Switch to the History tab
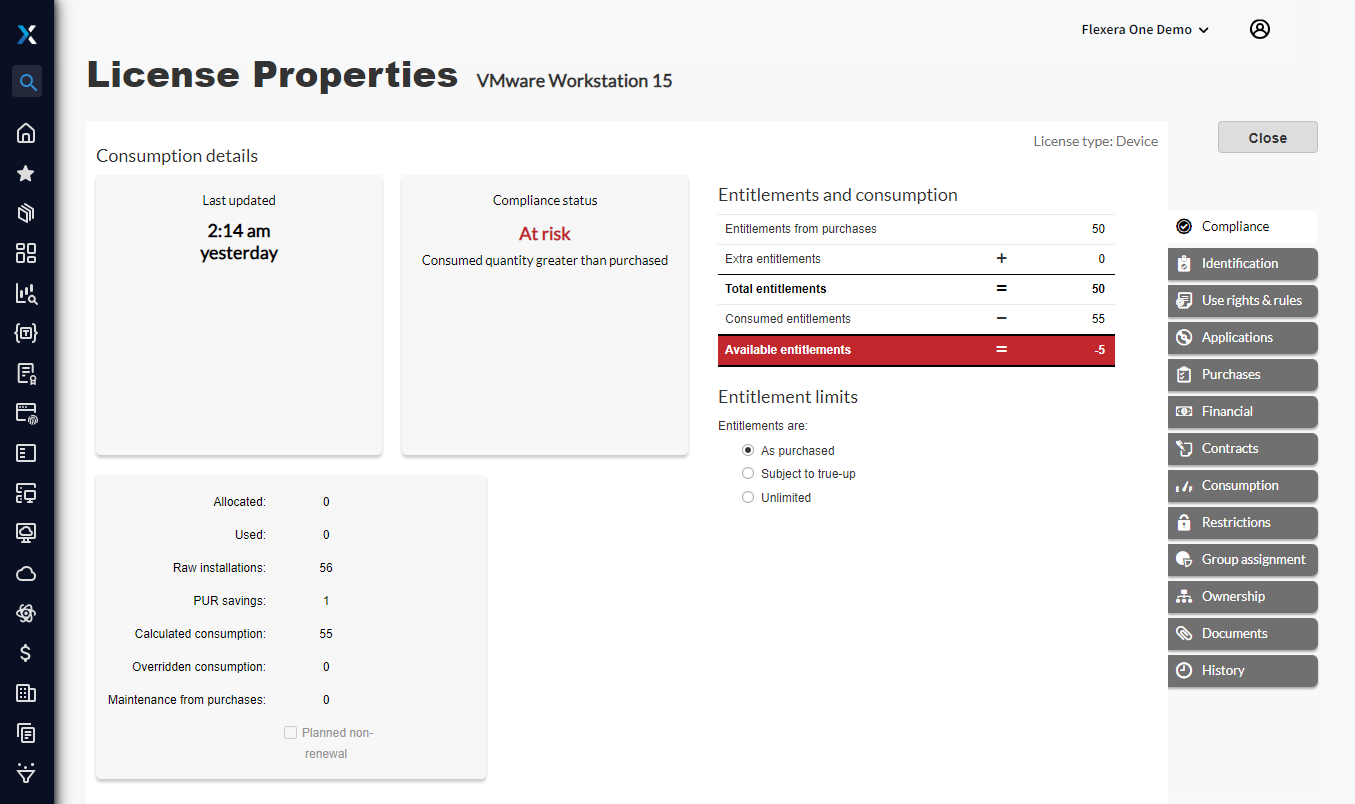 [1242, 671]
